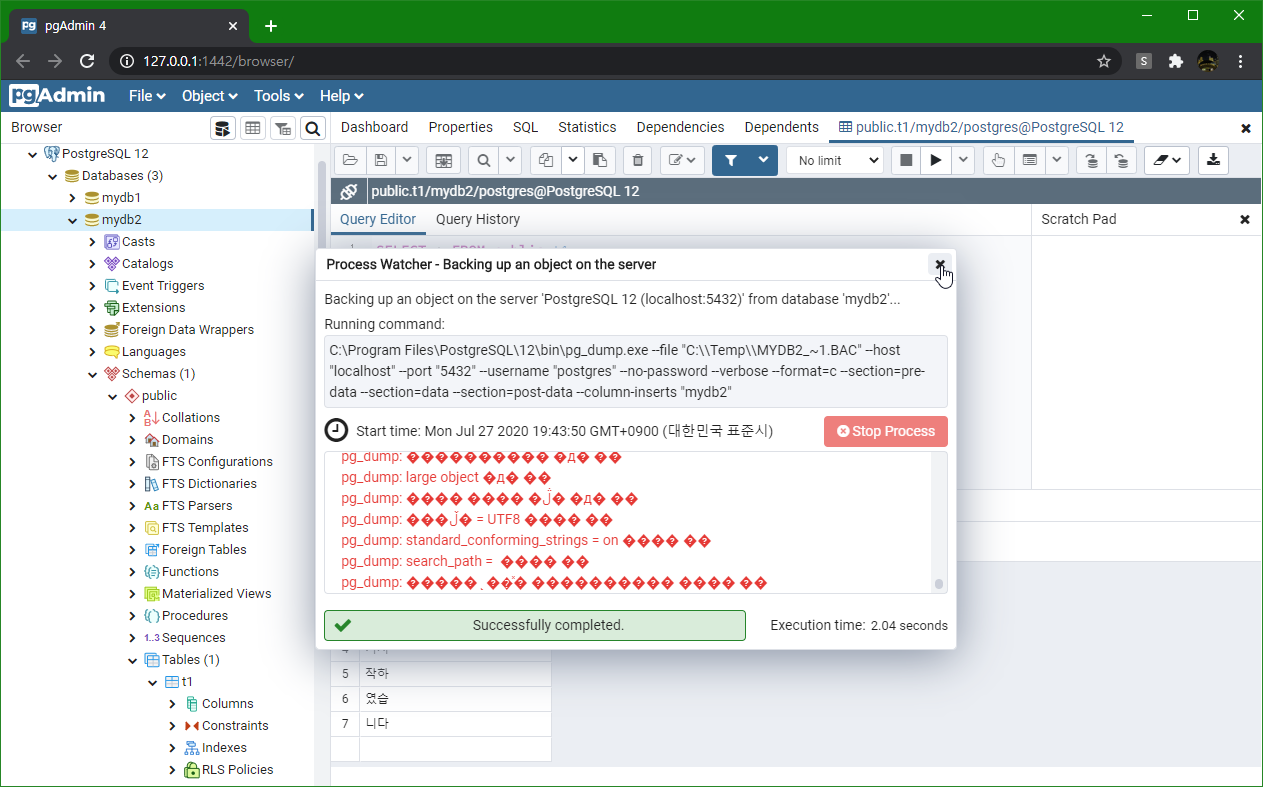Click the Chrome extensions puzzle icon
The image size is (1263, 787).
(x=1176, y=61)
